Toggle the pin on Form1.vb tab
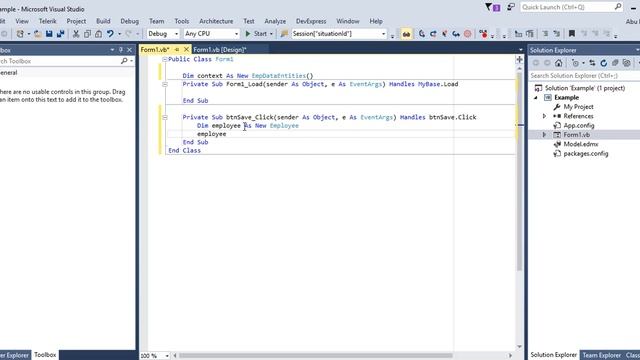 [177, 49]
